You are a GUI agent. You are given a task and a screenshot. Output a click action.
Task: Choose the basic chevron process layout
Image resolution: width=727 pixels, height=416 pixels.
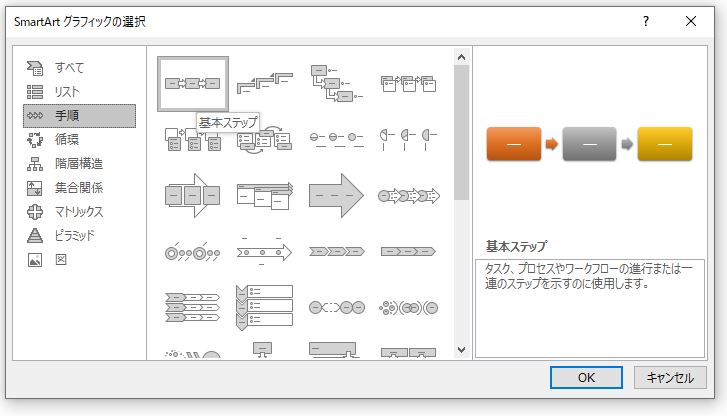[337, 251]
